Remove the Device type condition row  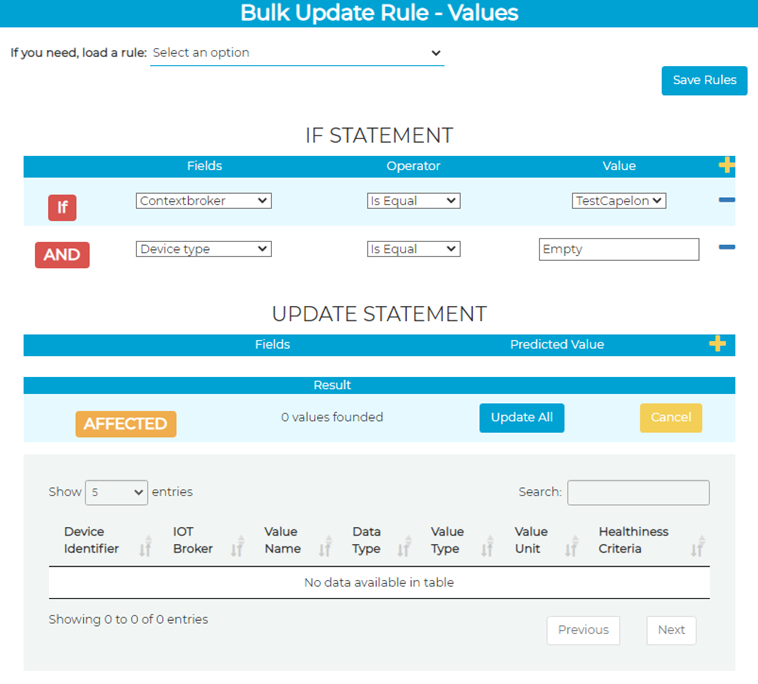726,247
